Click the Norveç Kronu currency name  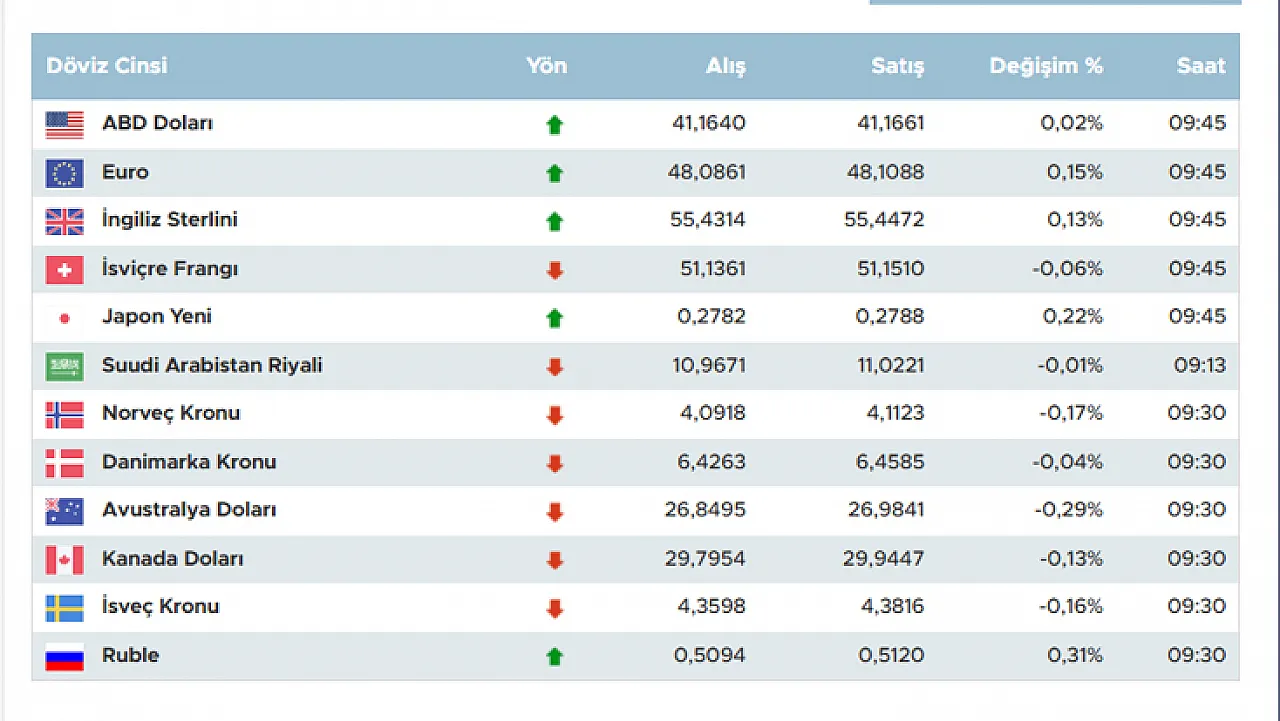171,413
